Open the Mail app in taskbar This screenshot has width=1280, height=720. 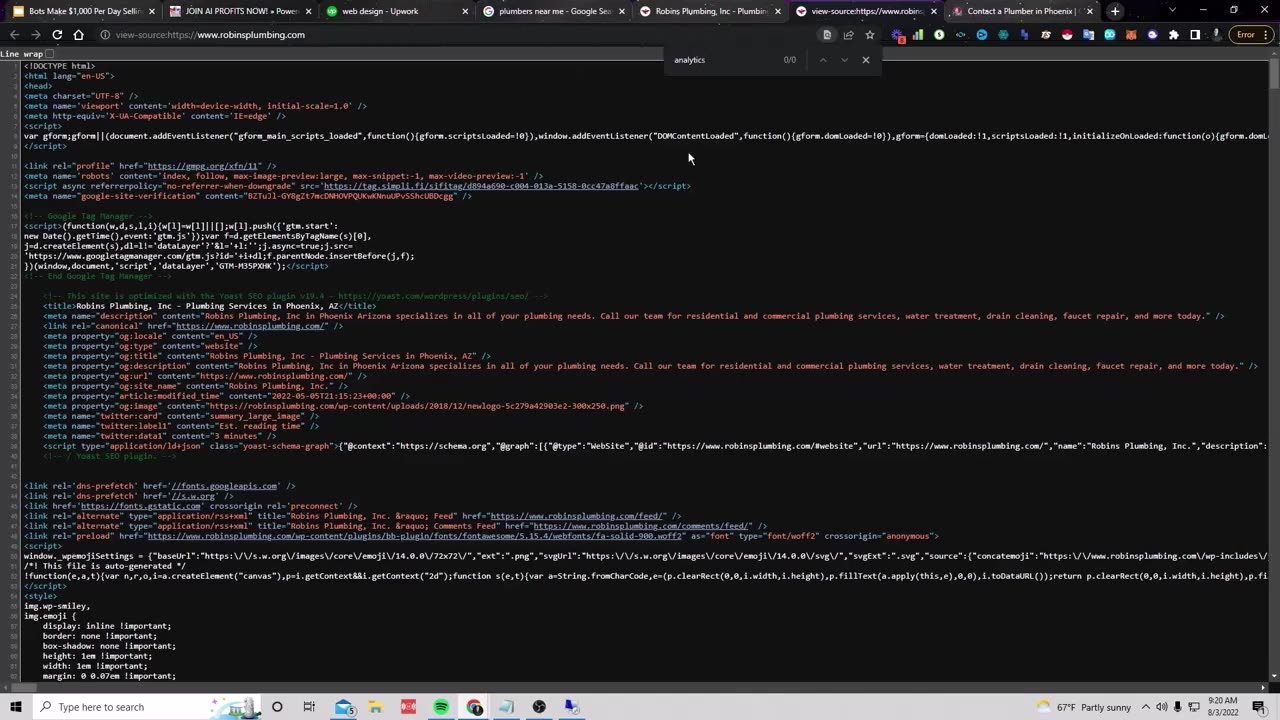pyautogui.click(x=344, y=707)
